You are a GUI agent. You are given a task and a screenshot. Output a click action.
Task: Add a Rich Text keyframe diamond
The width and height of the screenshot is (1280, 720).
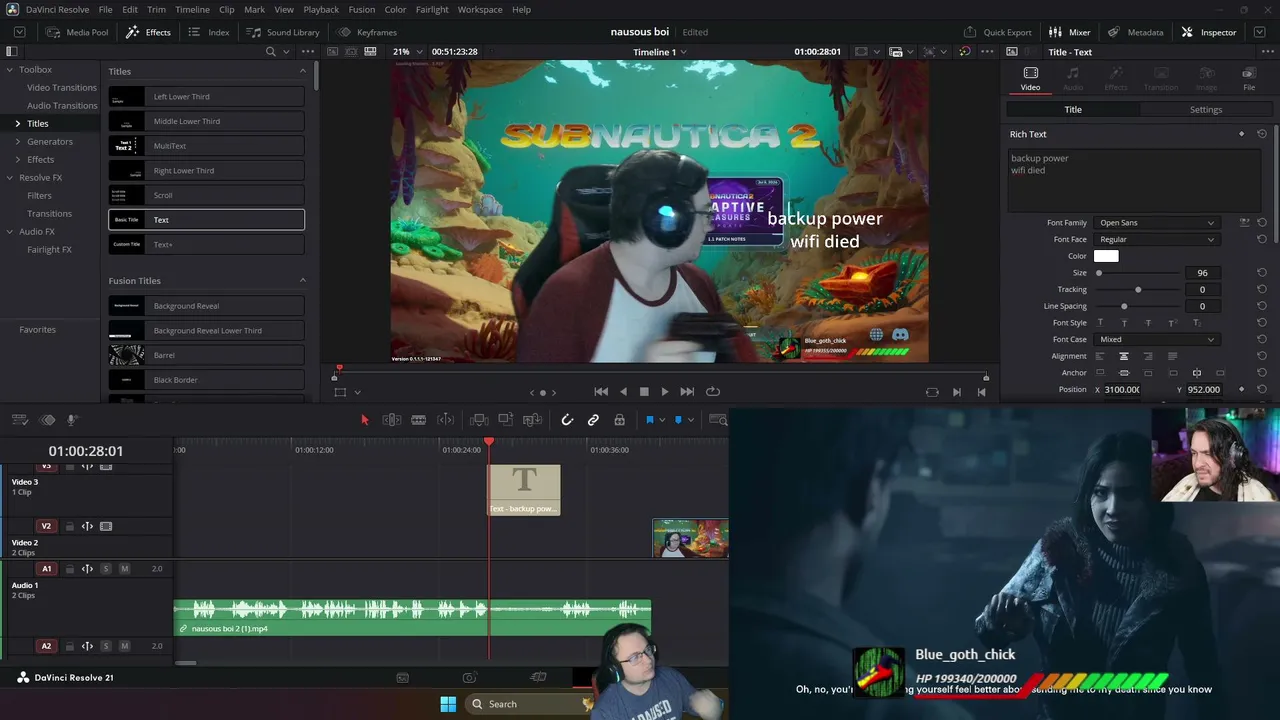pyautogui.click(x=1242, y=134)
